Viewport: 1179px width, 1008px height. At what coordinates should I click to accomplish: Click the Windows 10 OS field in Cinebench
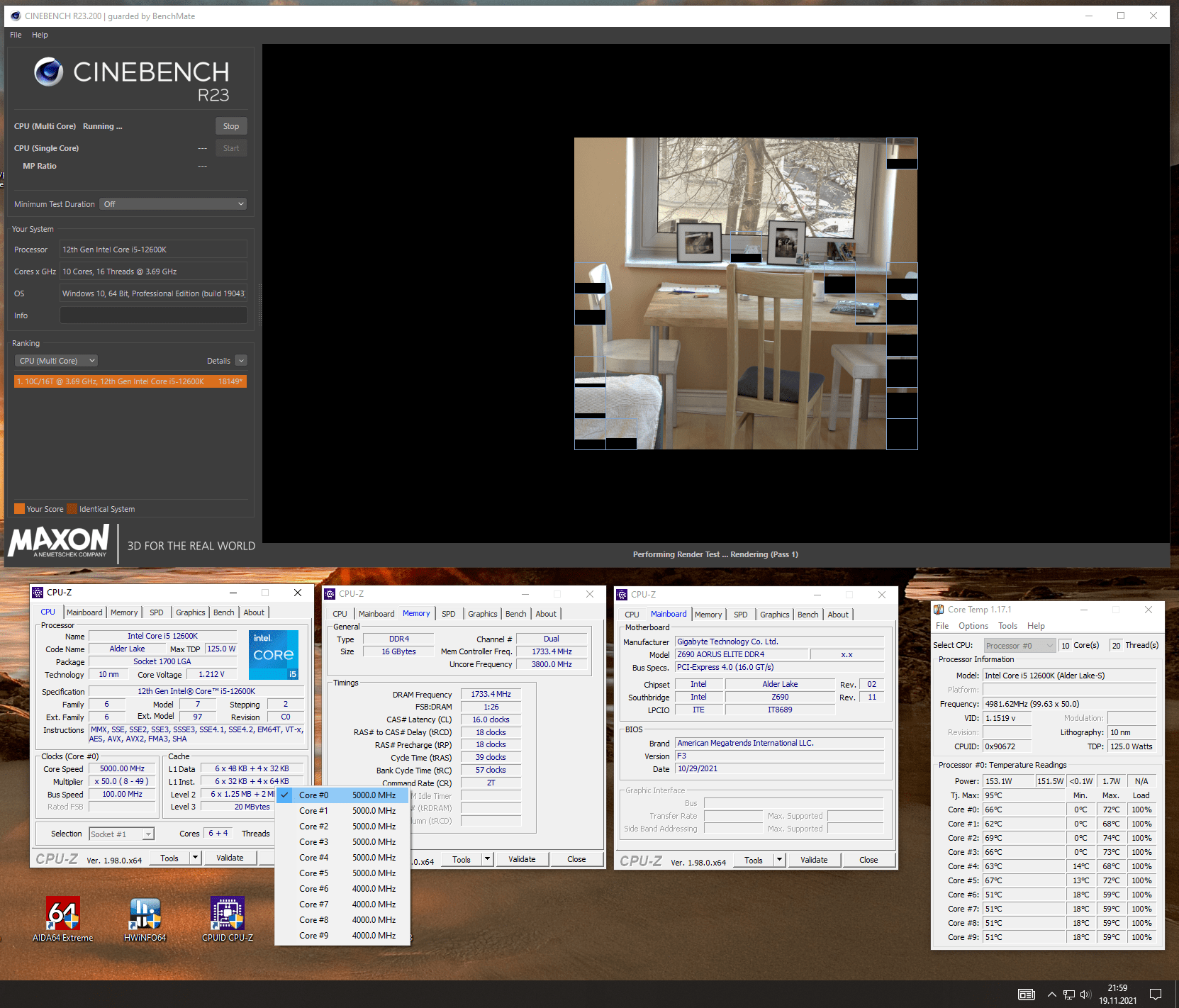(x=154, y=293)
